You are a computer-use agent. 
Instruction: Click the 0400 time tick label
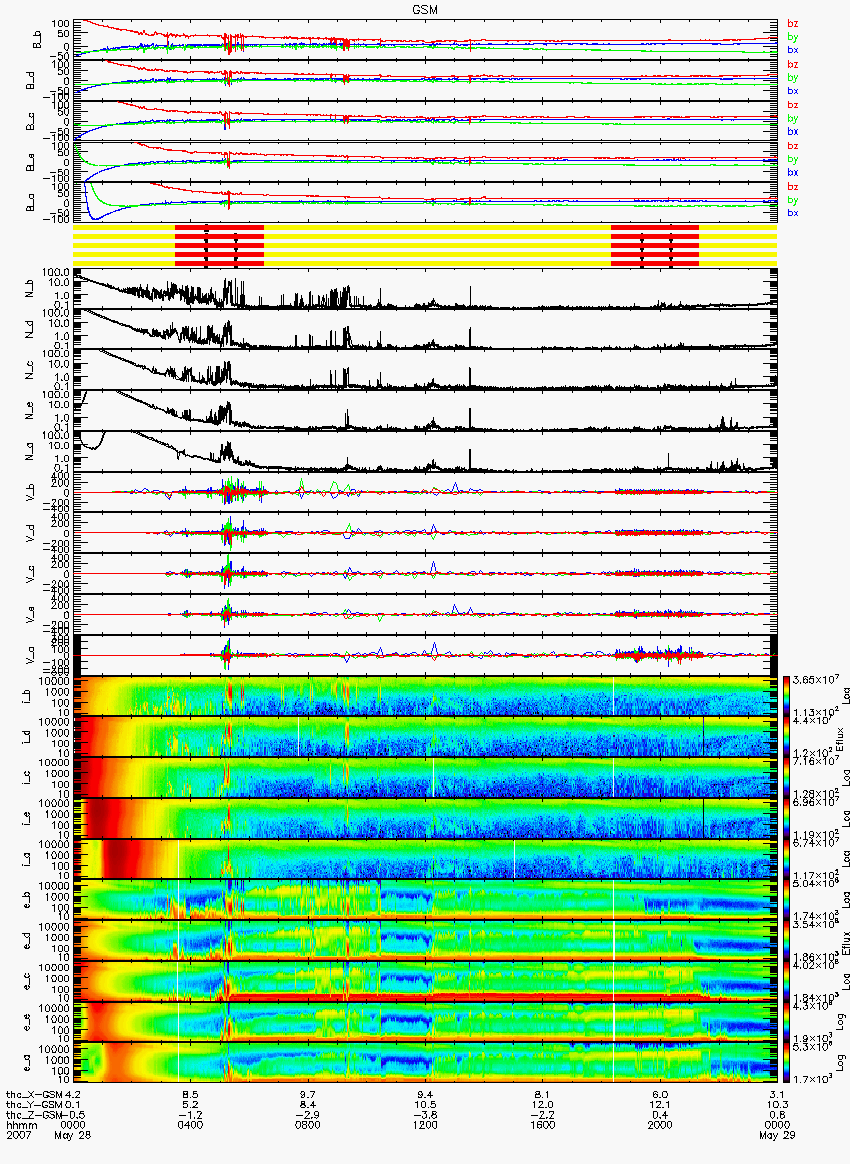coord(191,1125)
